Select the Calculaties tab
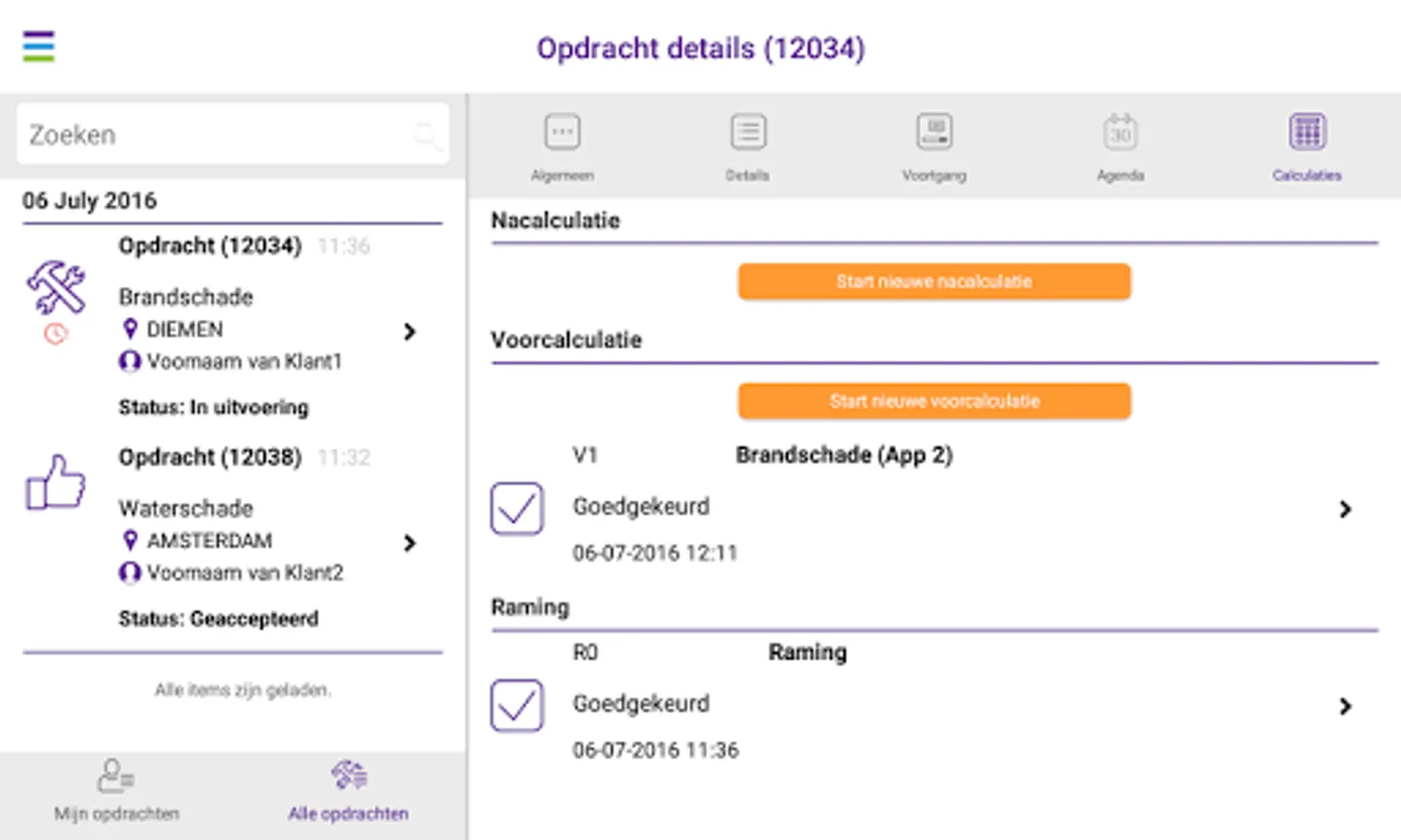 [x=1307, y=145]
